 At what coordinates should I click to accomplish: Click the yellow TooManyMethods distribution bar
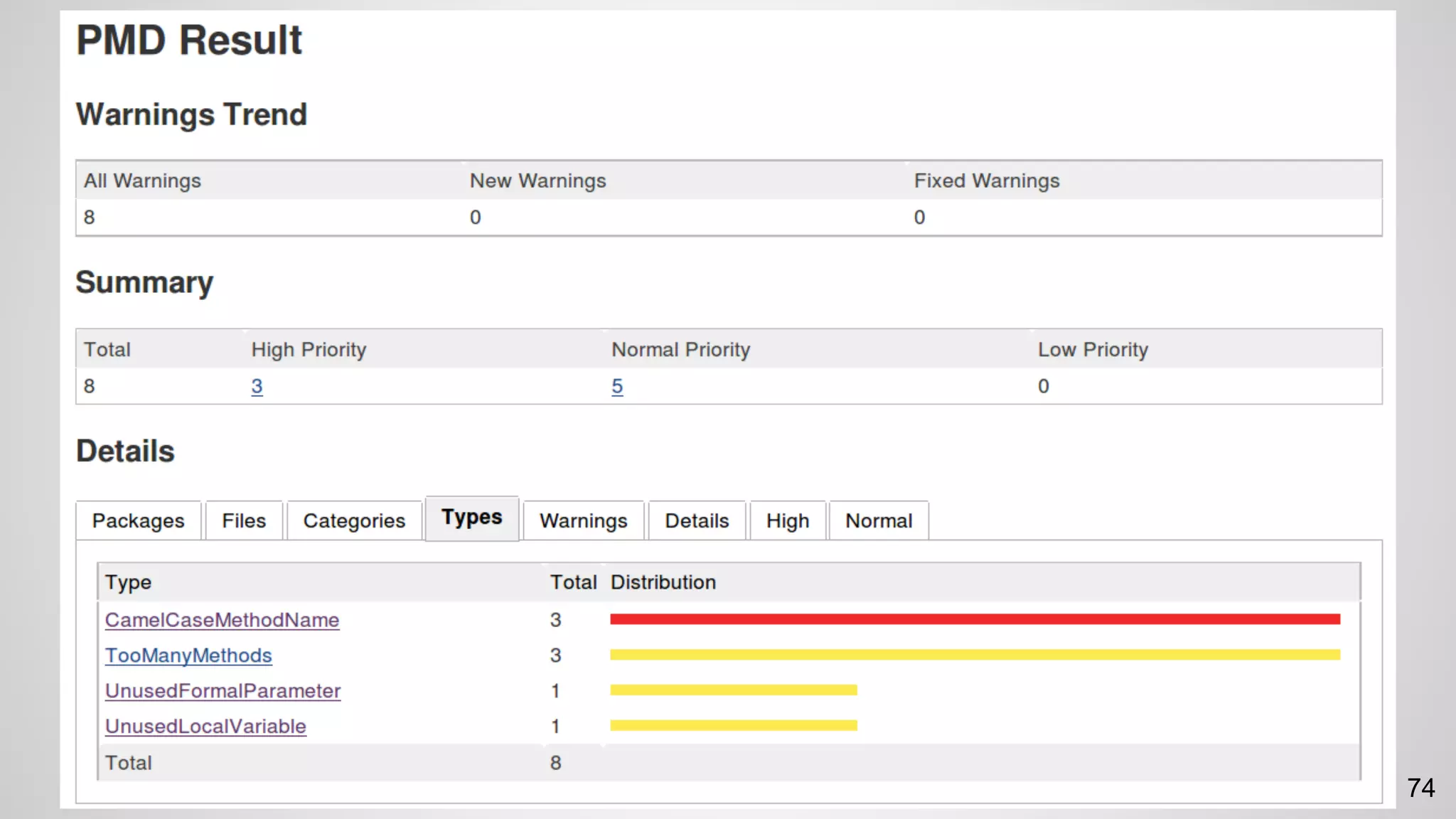974,655
